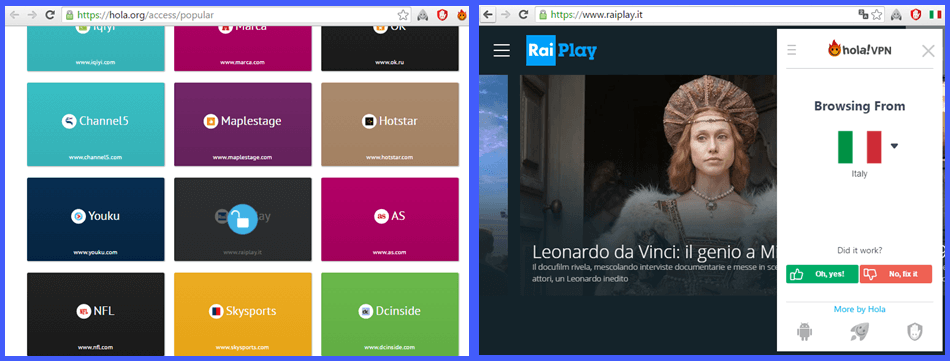The width and height of the screenshot is (950, 361).
Task: Open the AS site tile
Action: 390,219
